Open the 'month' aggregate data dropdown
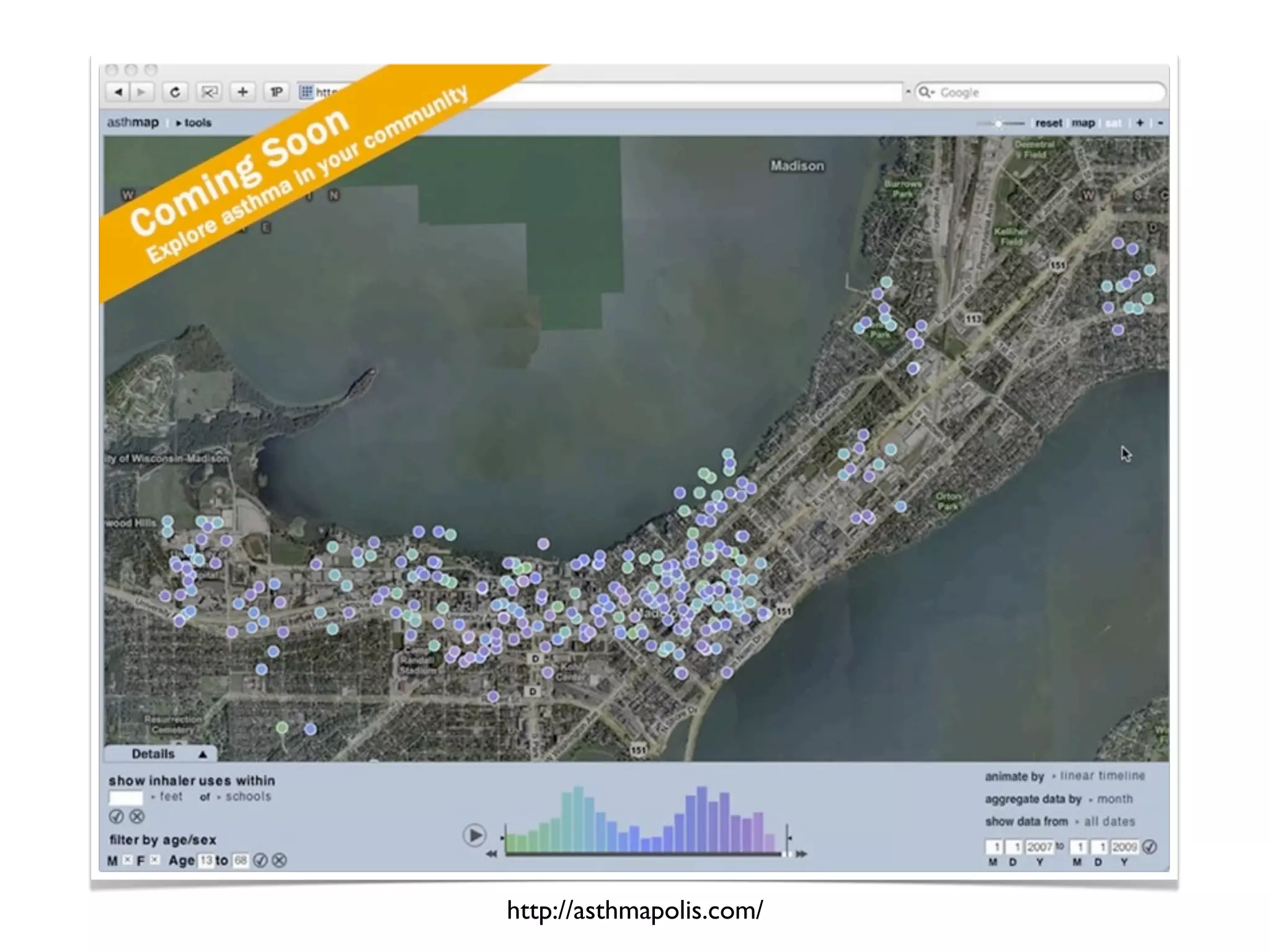The width and height of the screenshot is (1270, 952). 1114,799
